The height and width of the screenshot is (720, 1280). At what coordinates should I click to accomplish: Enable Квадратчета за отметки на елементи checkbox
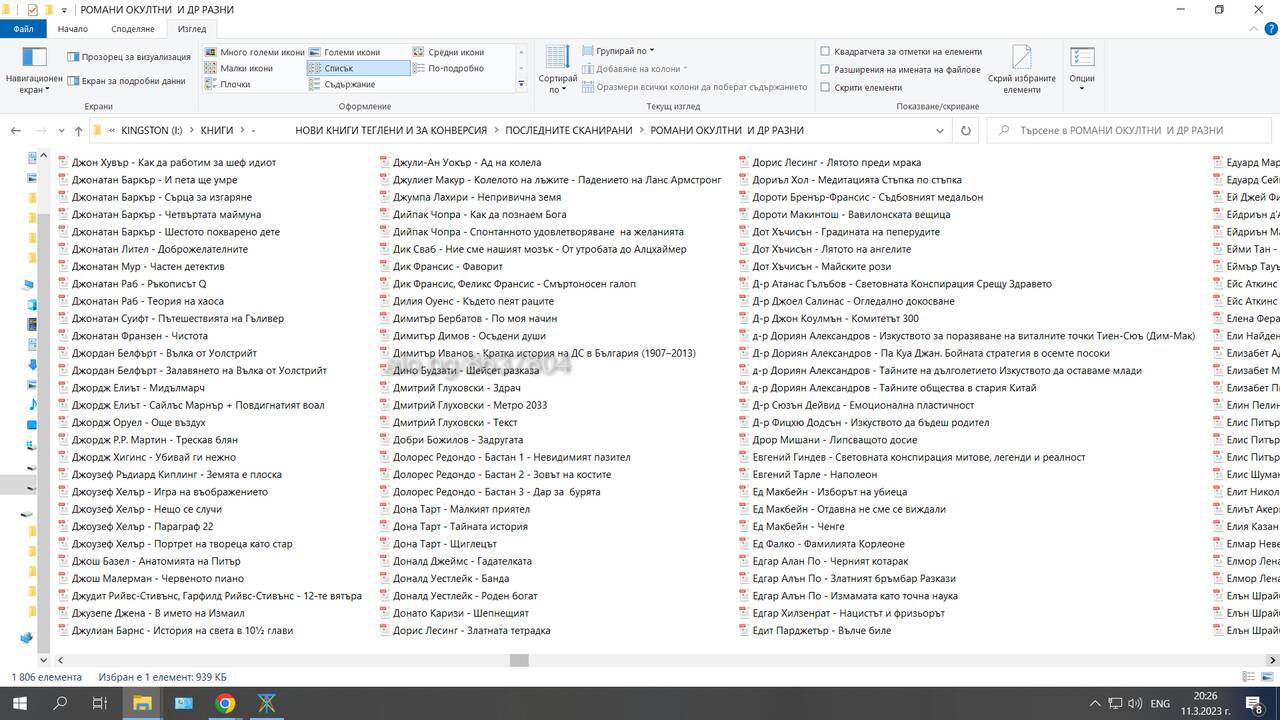(825, 51)
